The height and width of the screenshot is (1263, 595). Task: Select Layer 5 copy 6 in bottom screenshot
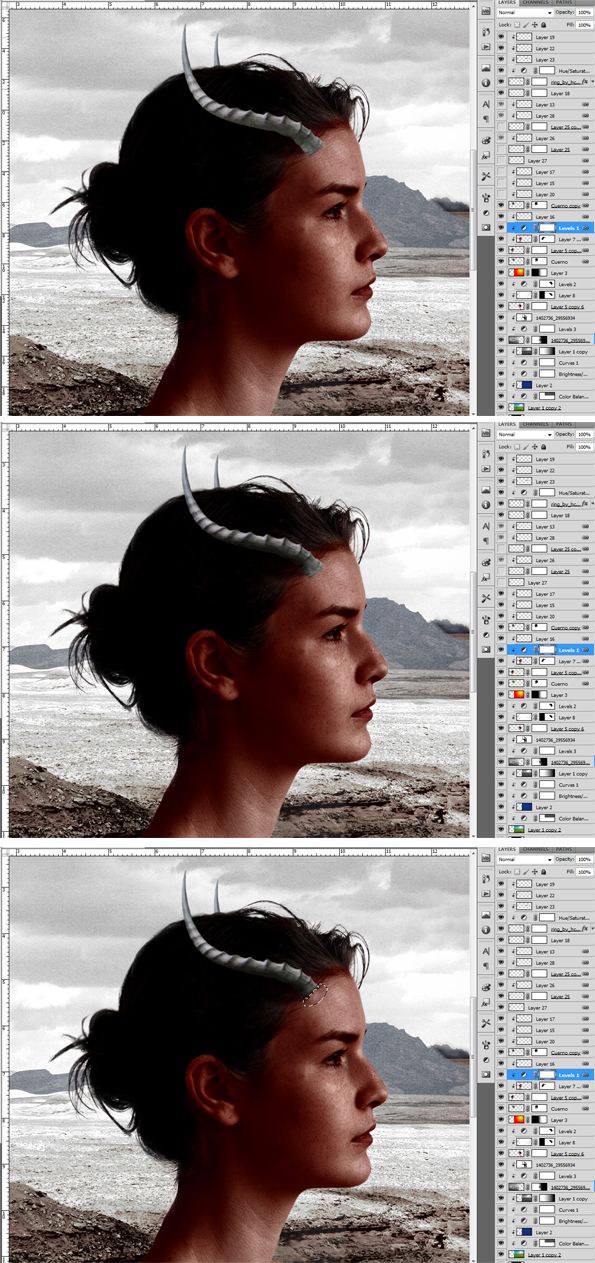click(x=550, y=1154)
